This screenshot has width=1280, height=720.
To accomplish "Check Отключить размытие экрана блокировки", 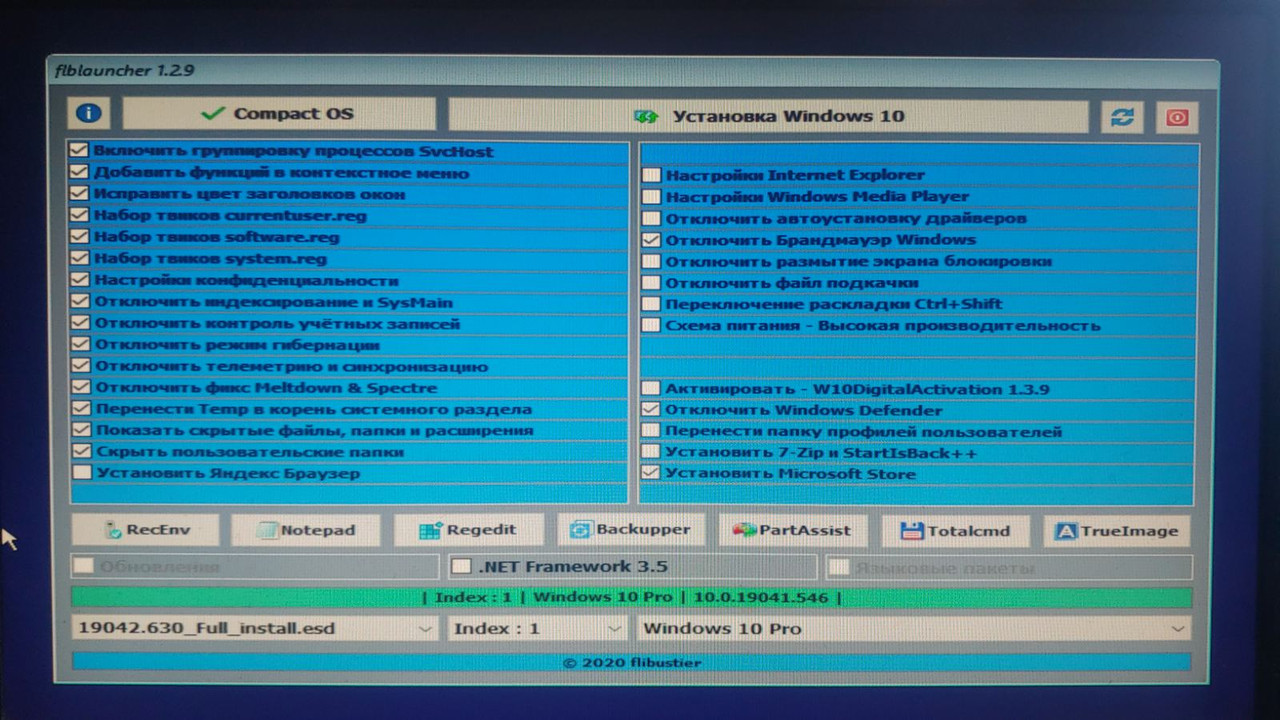I will [651, 261].
